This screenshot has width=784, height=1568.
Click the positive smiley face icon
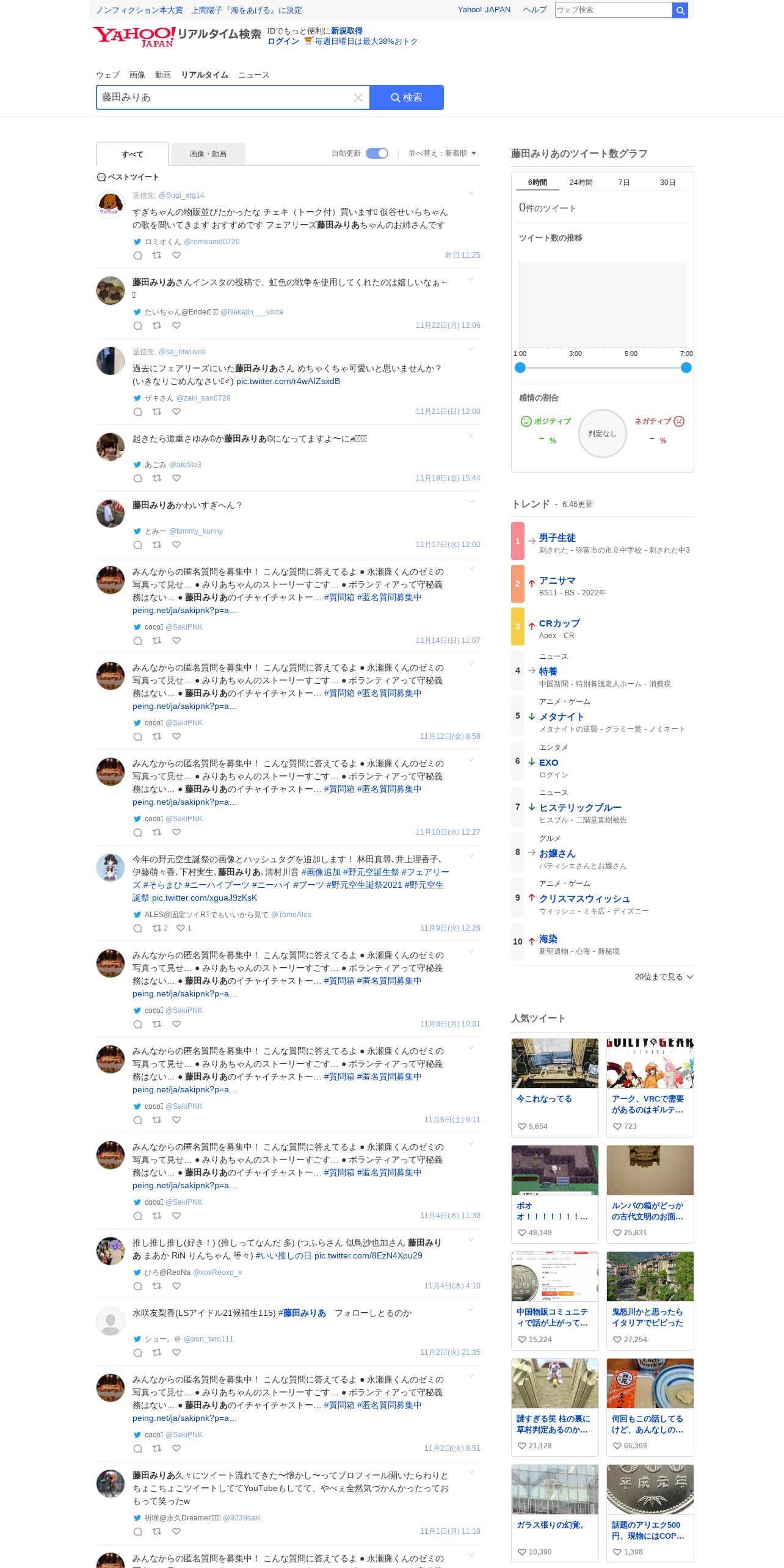tap(526, 421)
